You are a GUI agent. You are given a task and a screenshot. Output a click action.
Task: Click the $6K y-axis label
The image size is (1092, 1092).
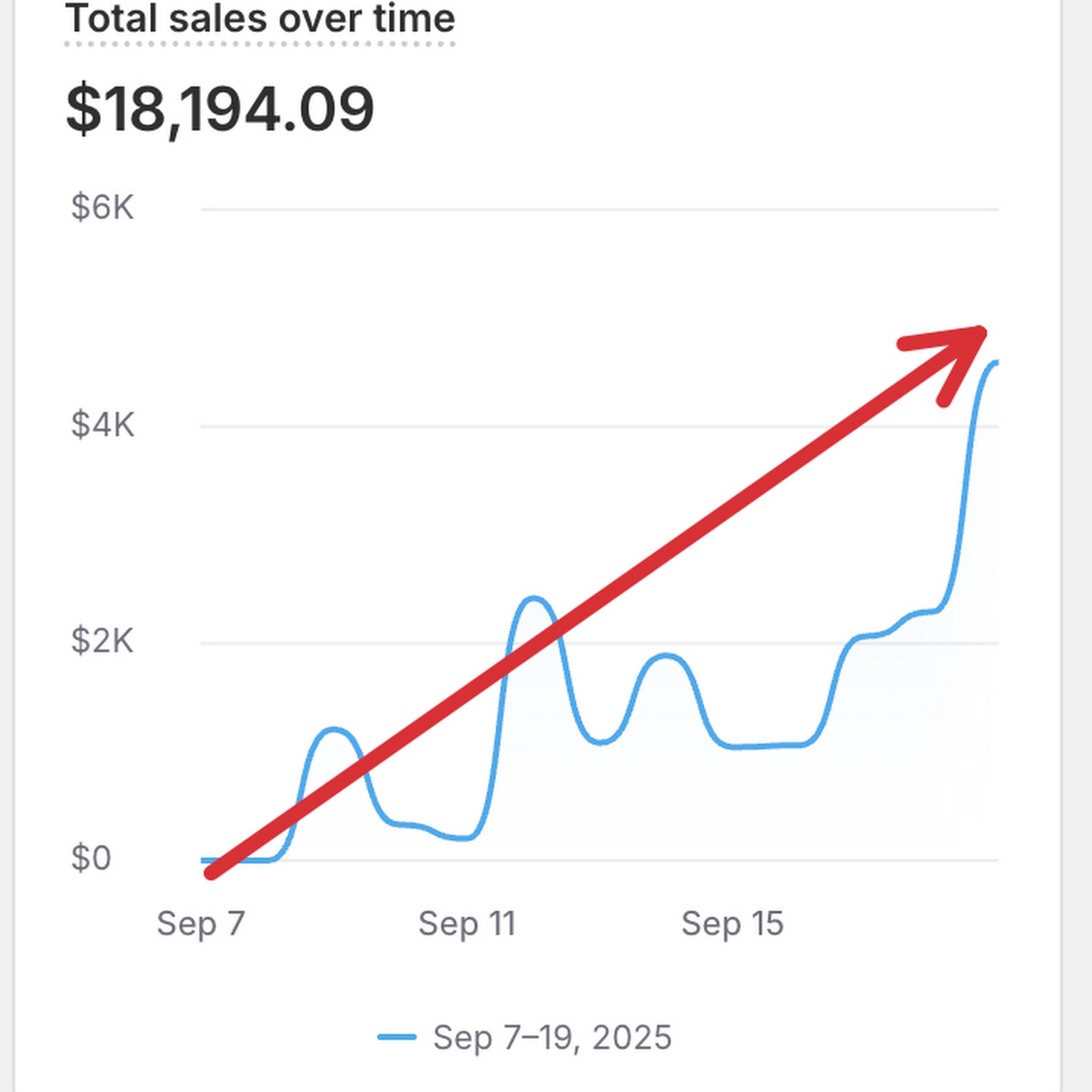(102, 207)
